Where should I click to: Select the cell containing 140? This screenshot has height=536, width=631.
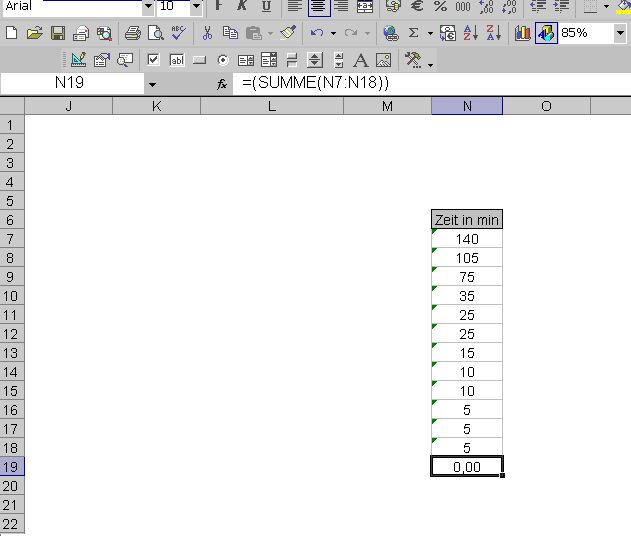[467, 239]
